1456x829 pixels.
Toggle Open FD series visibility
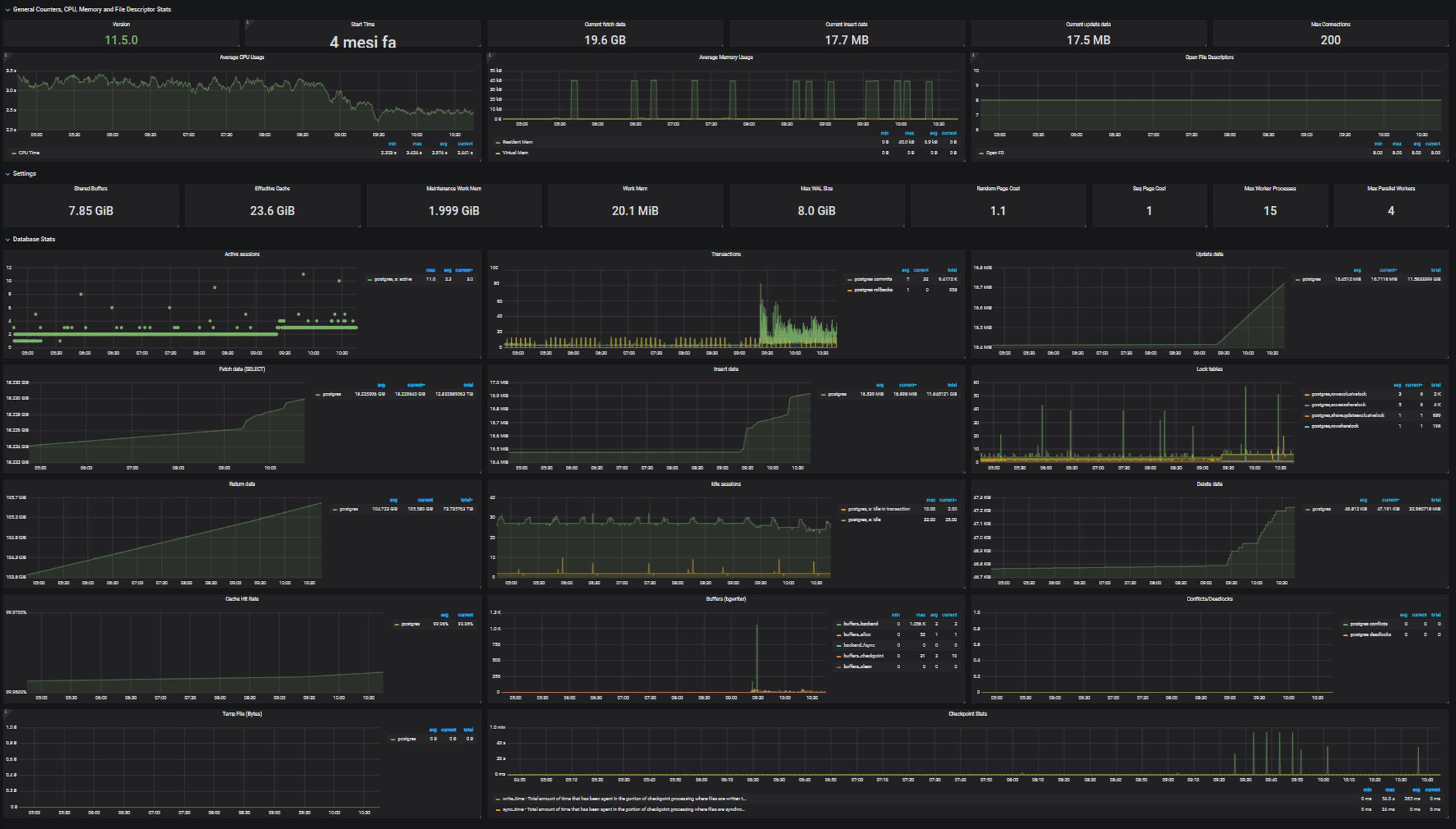pos(995,153)
